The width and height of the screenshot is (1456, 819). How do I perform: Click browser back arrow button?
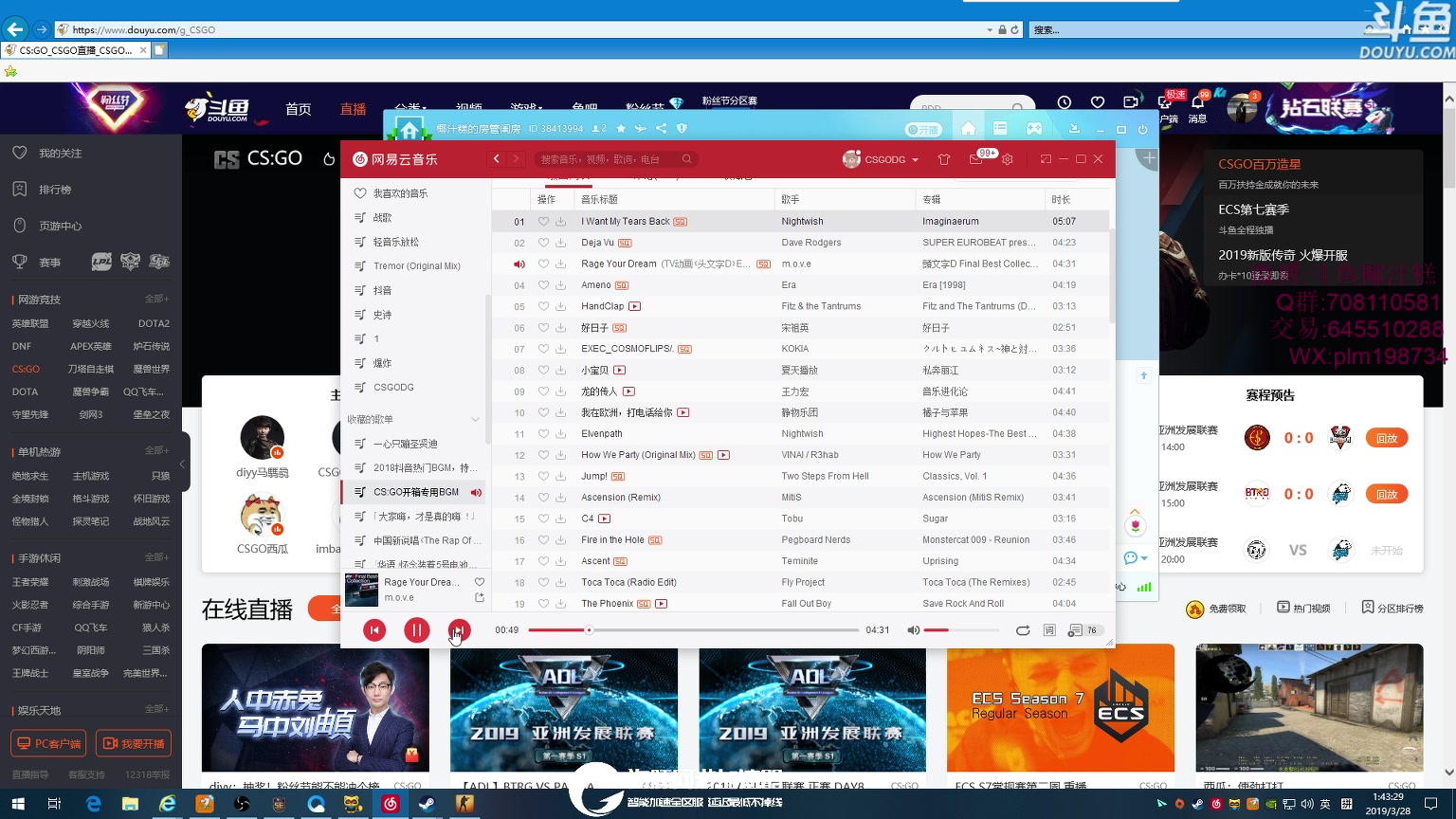[15, 29]
